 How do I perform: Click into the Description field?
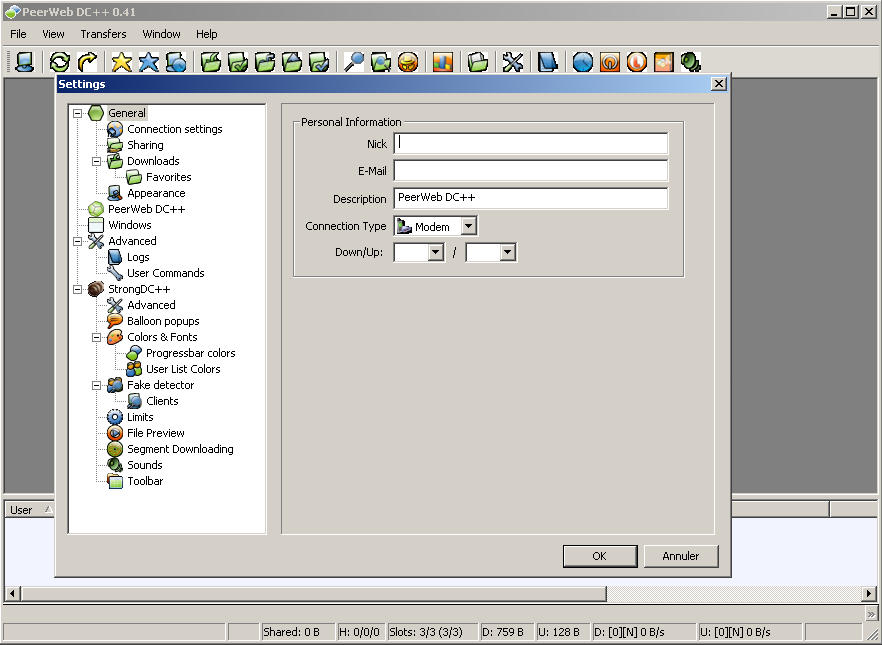tap(530, 198)
